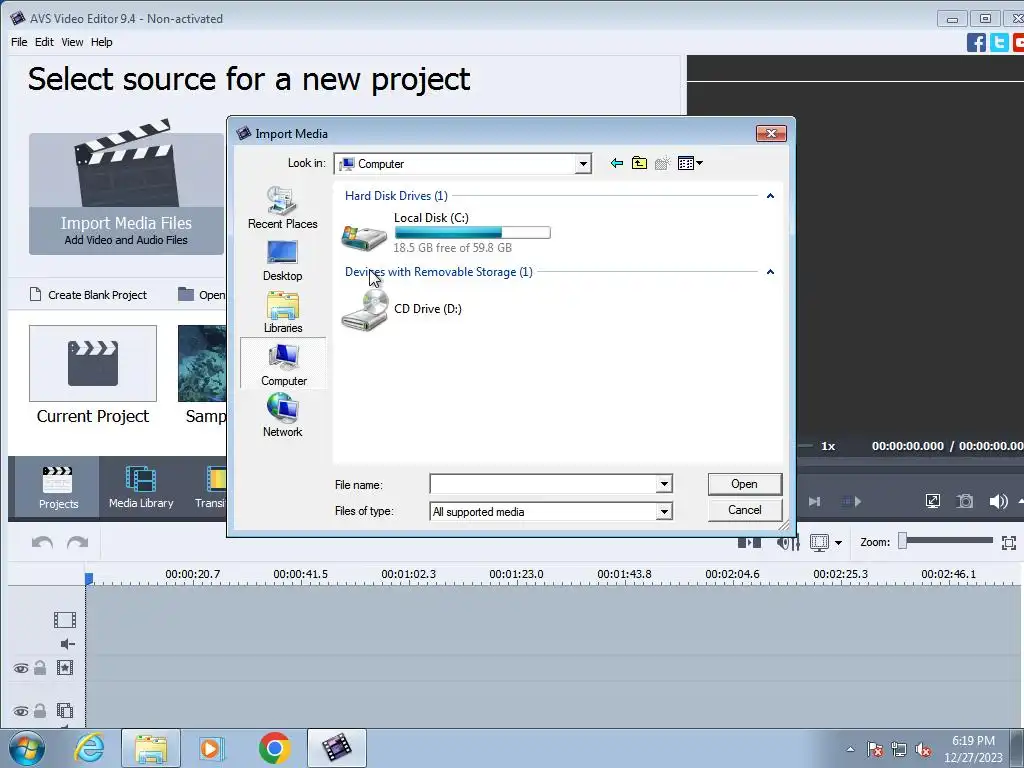1024x768 pixels.
Task: Open Windows Explorer from taskbar
Action: tap(151, 748)
